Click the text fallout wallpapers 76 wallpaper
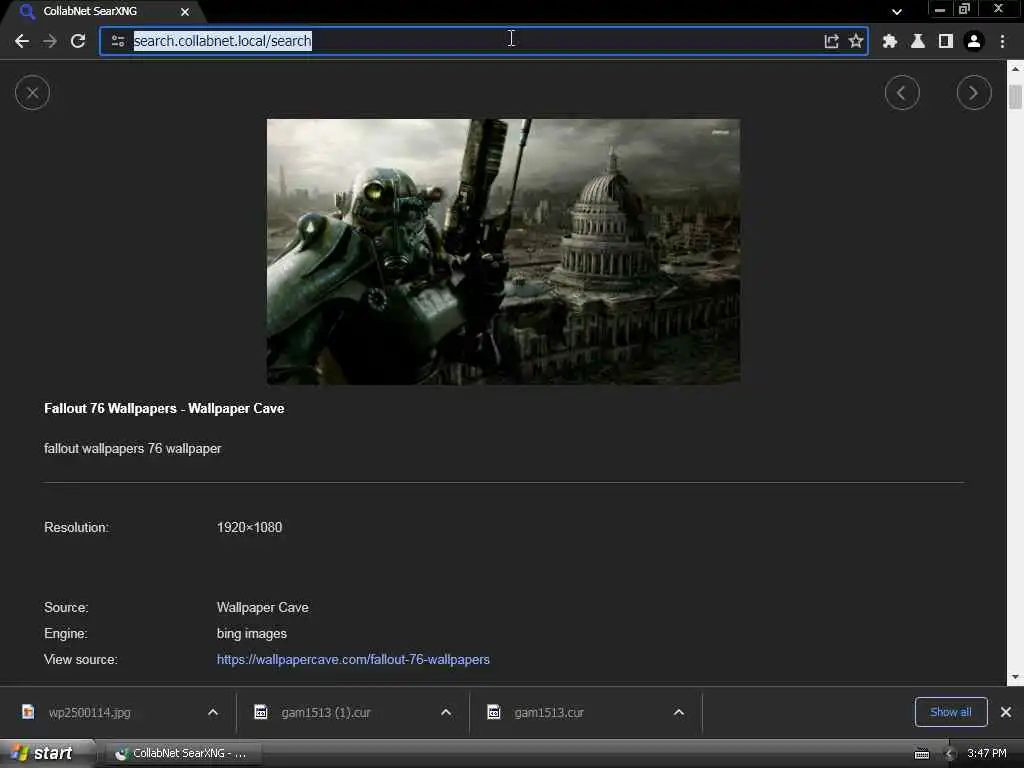This screenshot has width=1024, height=768. pos(133,449)
